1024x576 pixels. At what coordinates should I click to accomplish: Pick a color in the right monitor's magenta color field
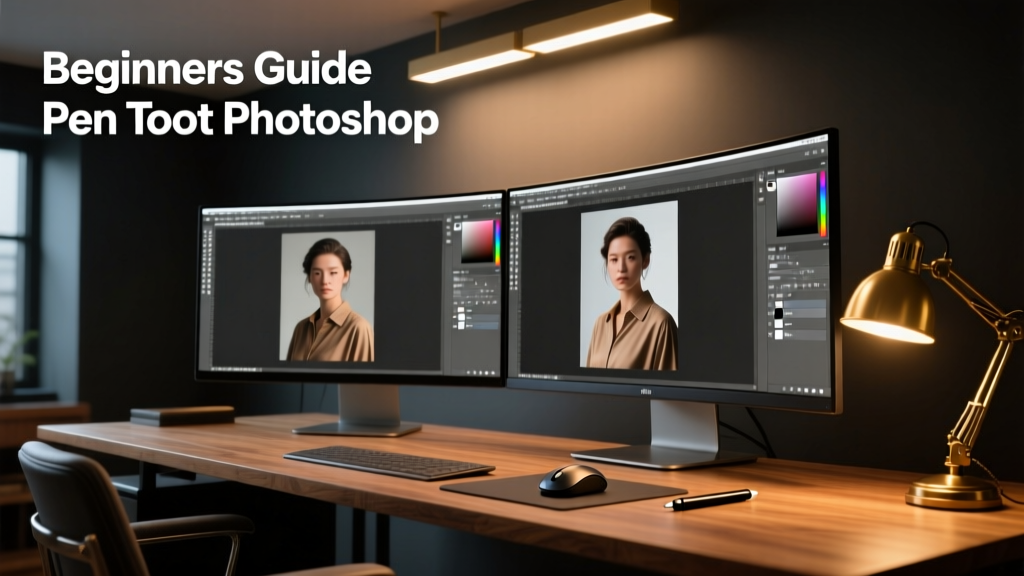pos(797,204)
